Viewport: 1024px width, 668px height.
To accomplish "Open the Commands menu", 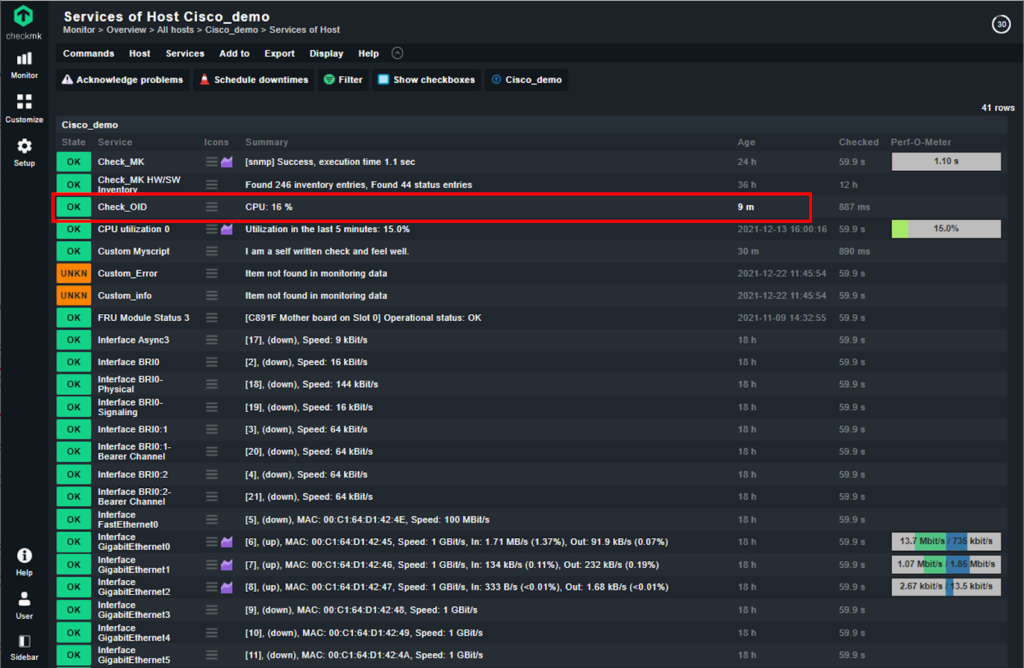I will coord(88,54).
